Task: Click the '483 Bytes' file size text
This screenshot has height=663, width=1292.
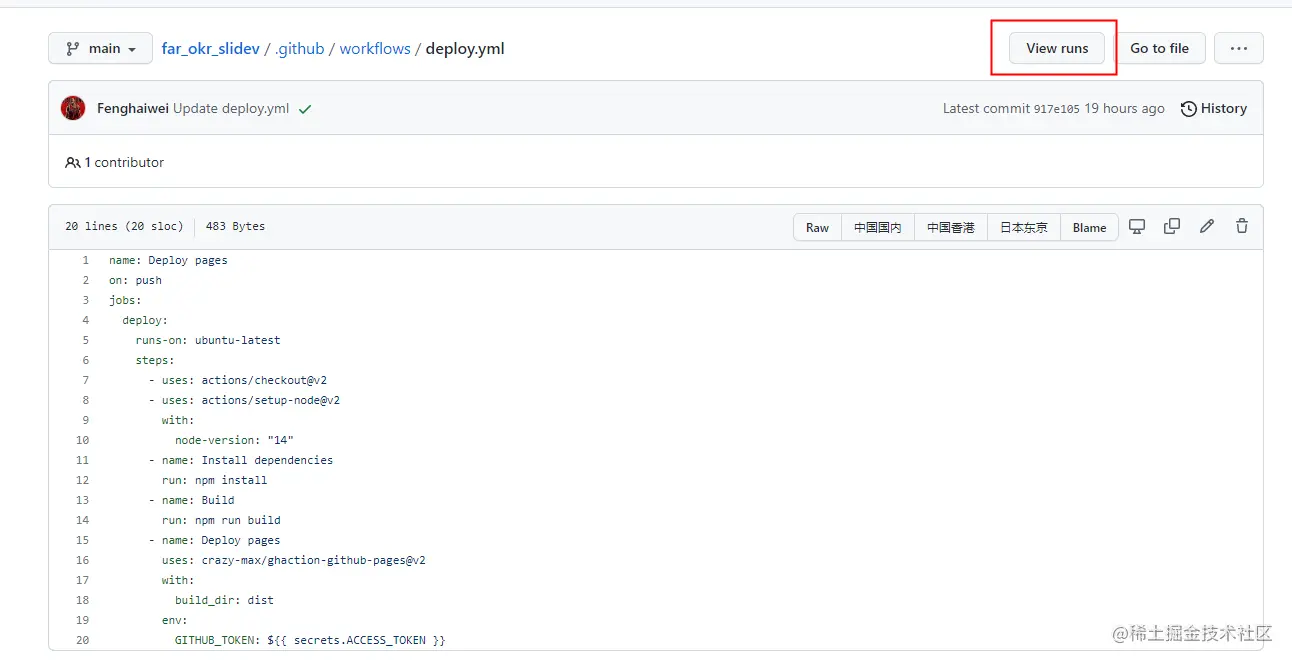Action: point(235,226)
